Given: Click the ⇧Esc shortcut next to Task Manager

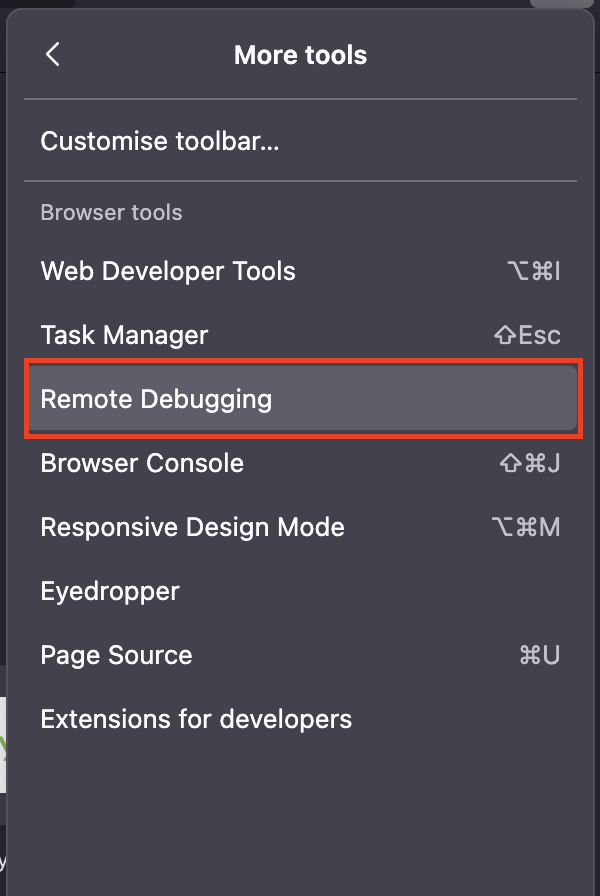Looking at the screenshot, I should pos(527,335).
